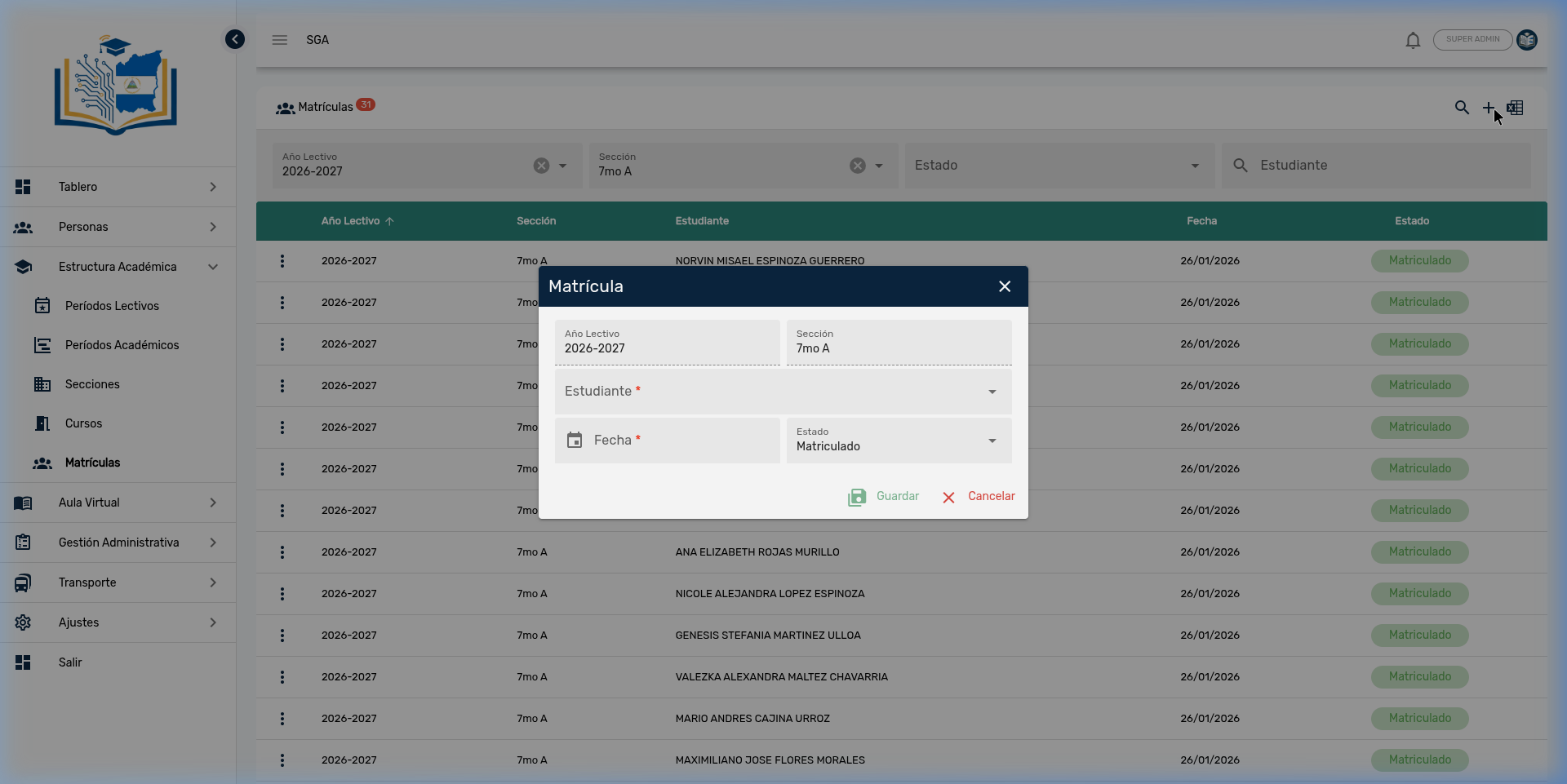Click the Excel export grid icon
This screenshot has height=784, width=1567.
coord(1516,108)
